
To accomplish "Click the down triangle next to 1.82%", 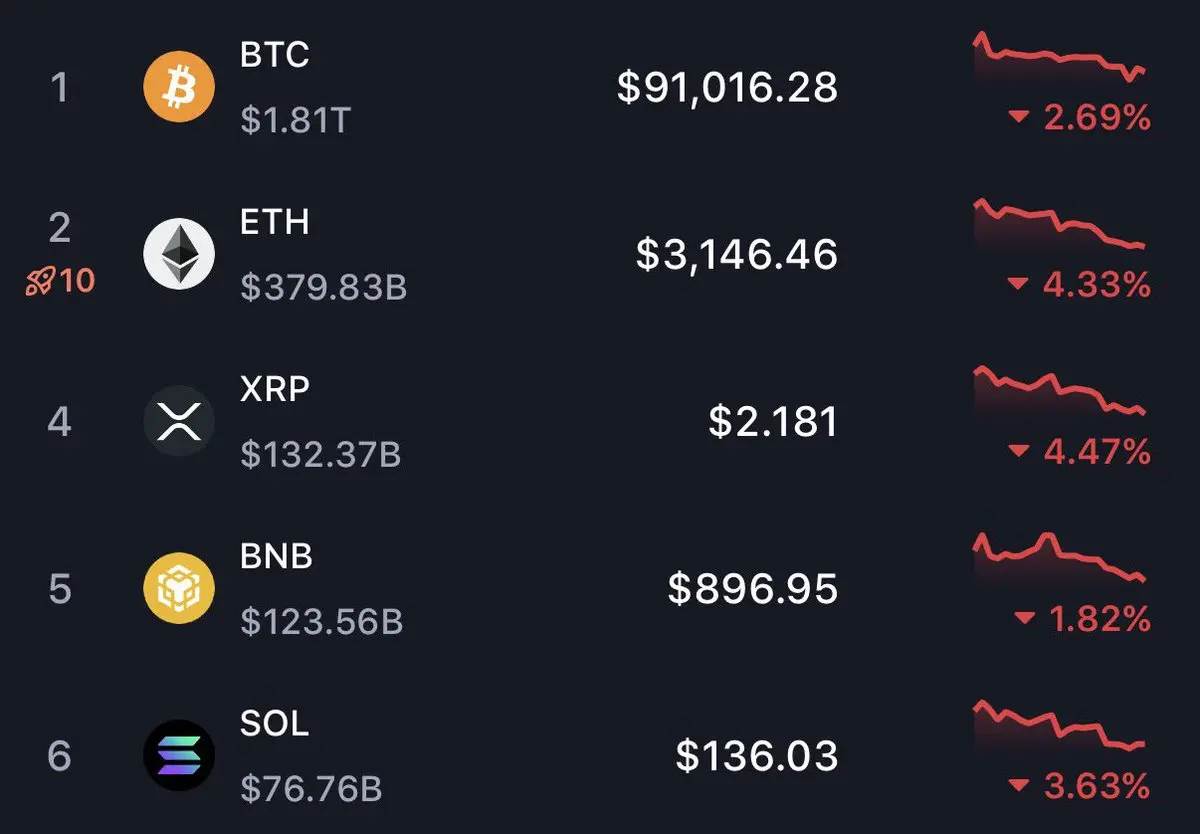I will 1024,620.
